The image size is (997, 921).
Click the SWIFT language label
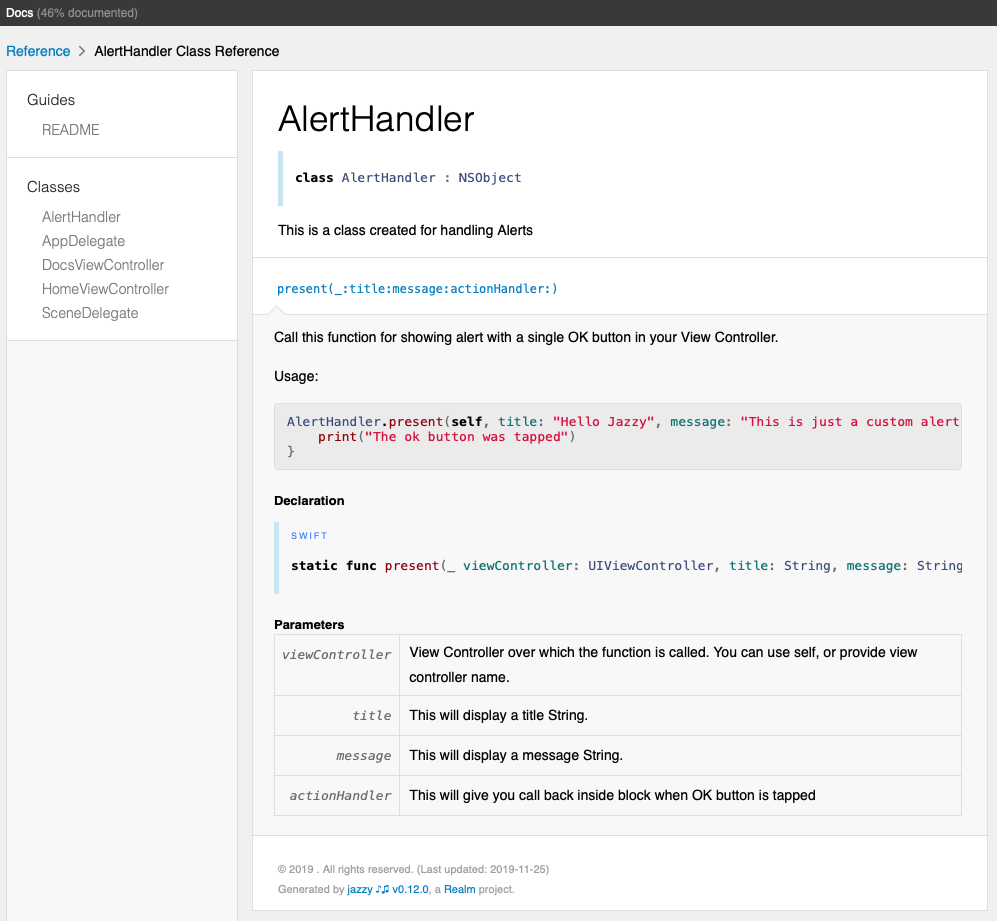309,536
